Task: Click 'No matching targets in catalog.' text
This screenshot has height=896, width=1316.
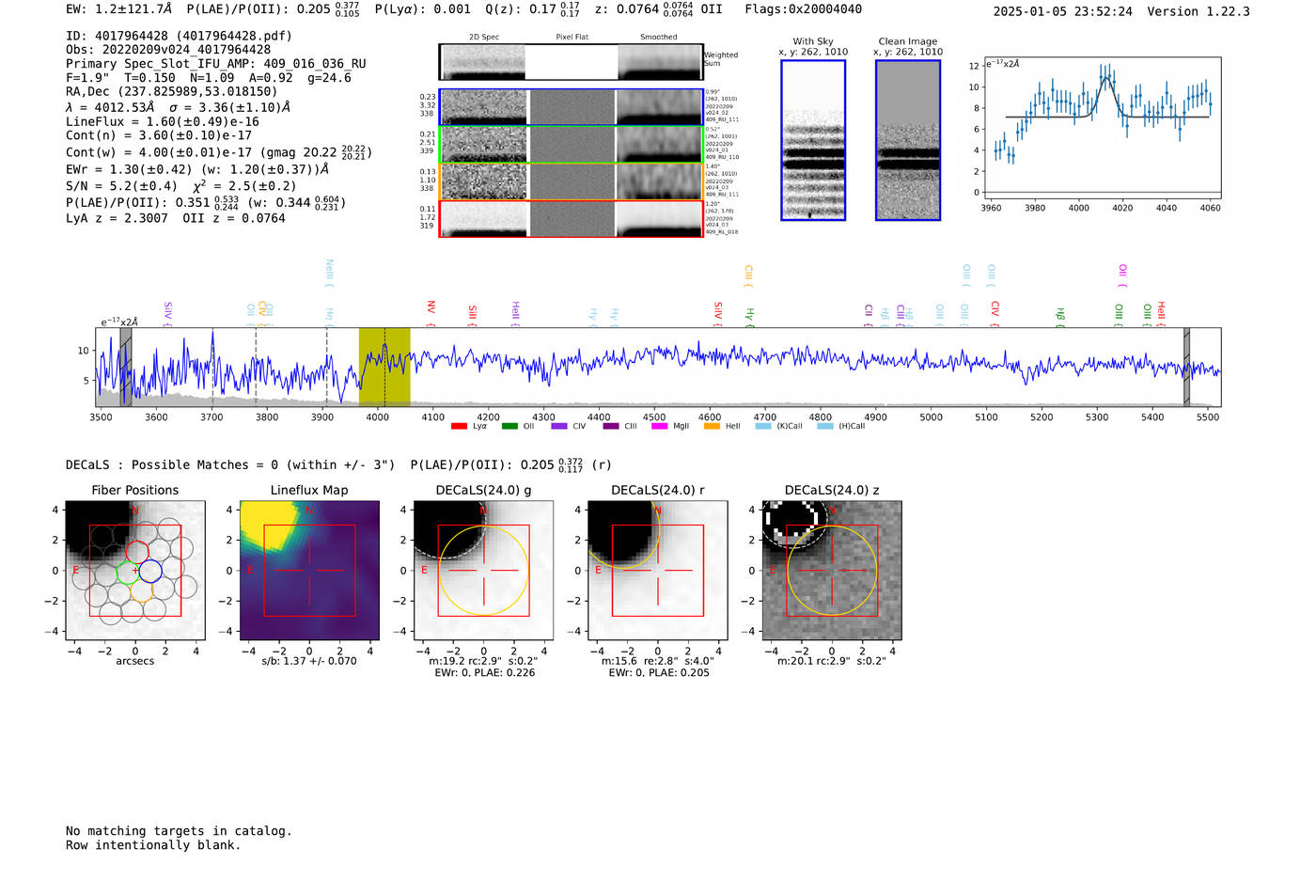Action: click(179, 831)
